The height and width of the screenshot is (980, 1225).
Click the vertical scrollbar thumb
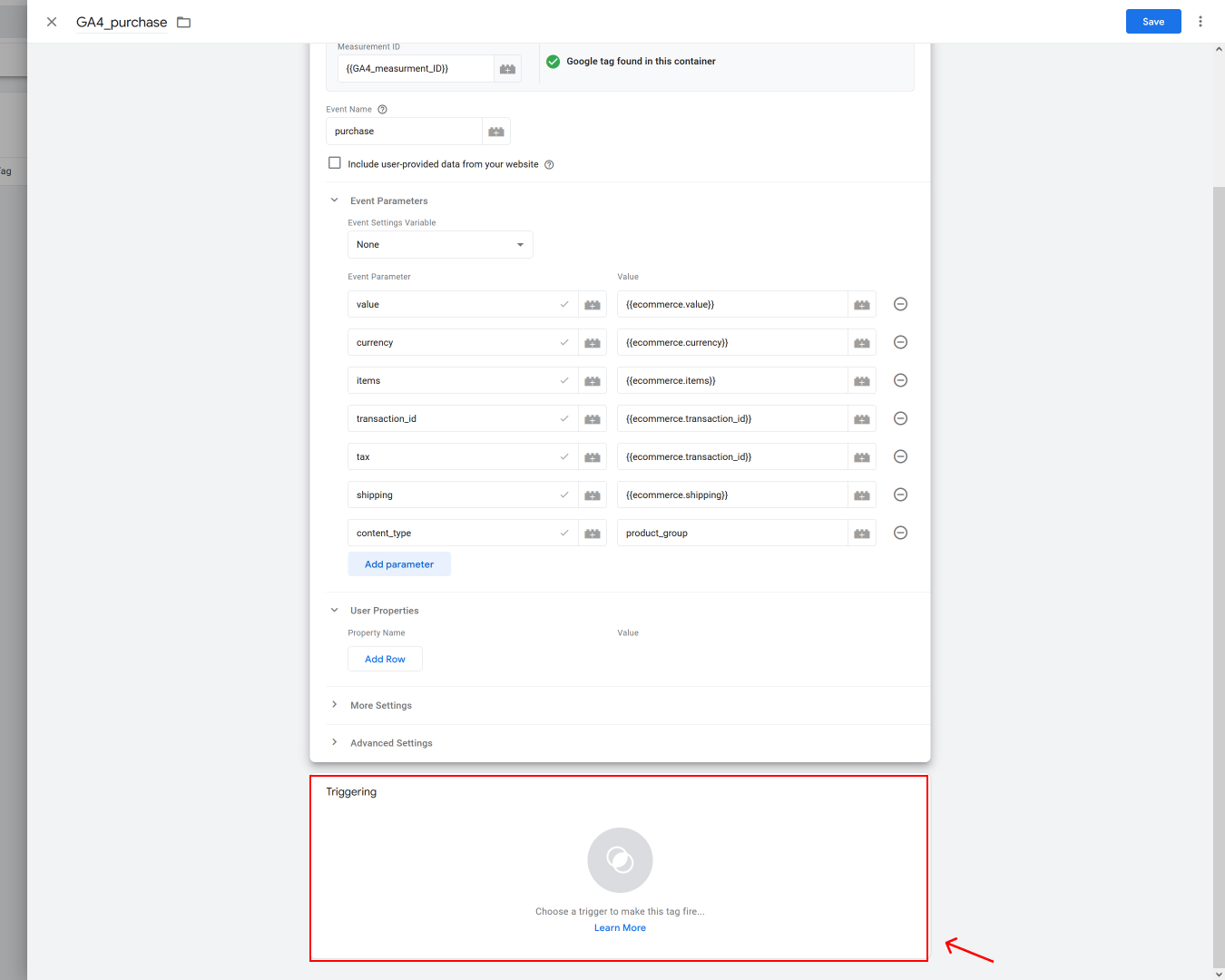pyautogui.click(x=1219, y=577)
